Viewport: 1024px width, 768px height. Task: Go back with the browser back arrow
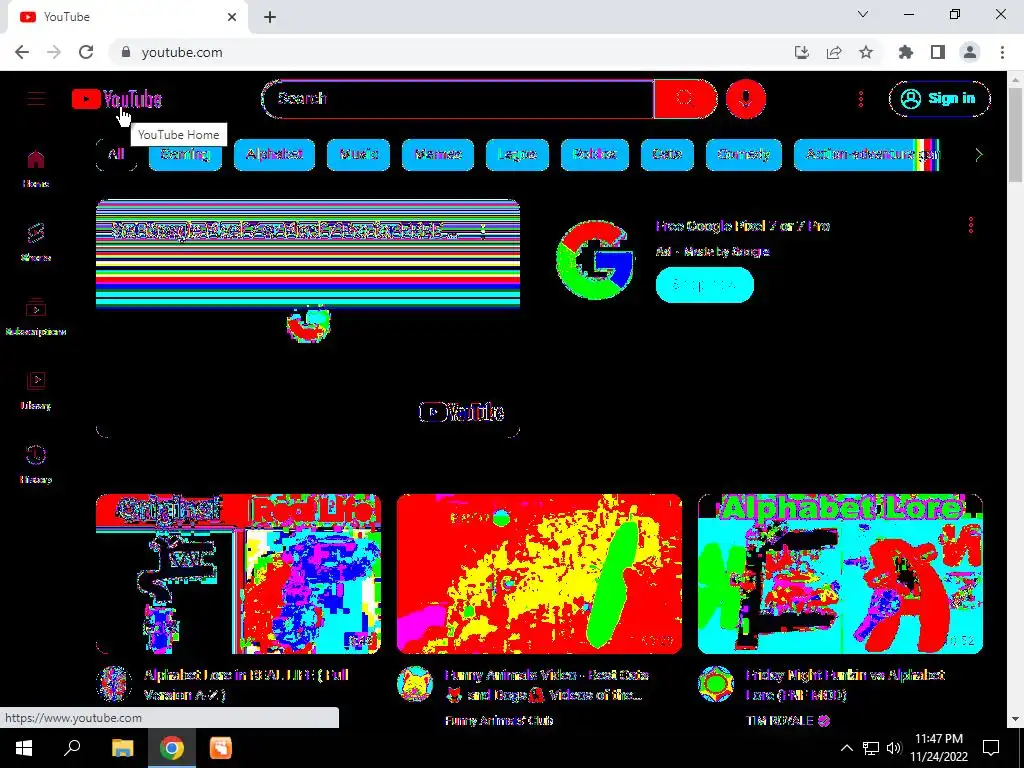tap(22, 52)
